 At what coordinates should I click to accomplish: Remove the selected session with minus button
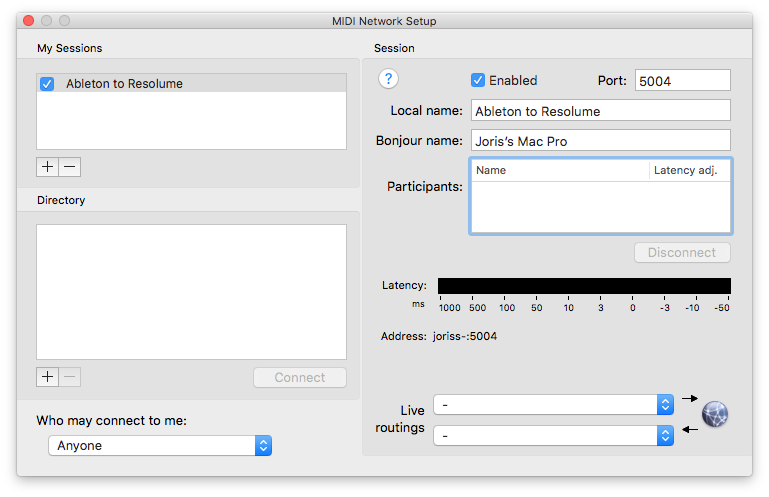point(70,167)
